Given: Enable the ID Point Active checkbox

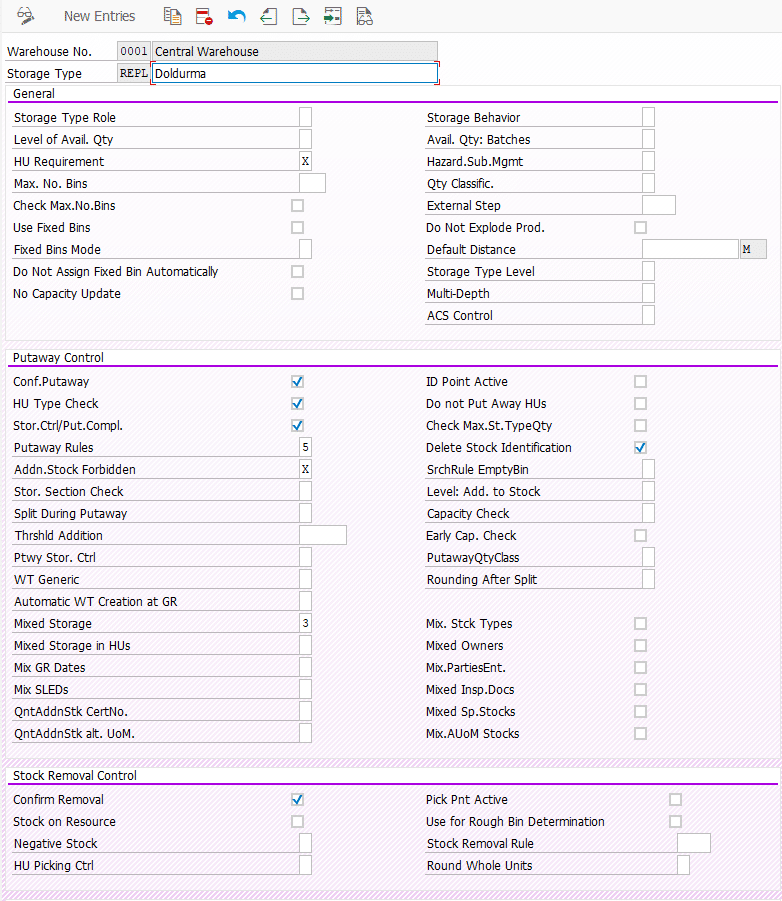Looking at the screenshot, I should point(640,382).
